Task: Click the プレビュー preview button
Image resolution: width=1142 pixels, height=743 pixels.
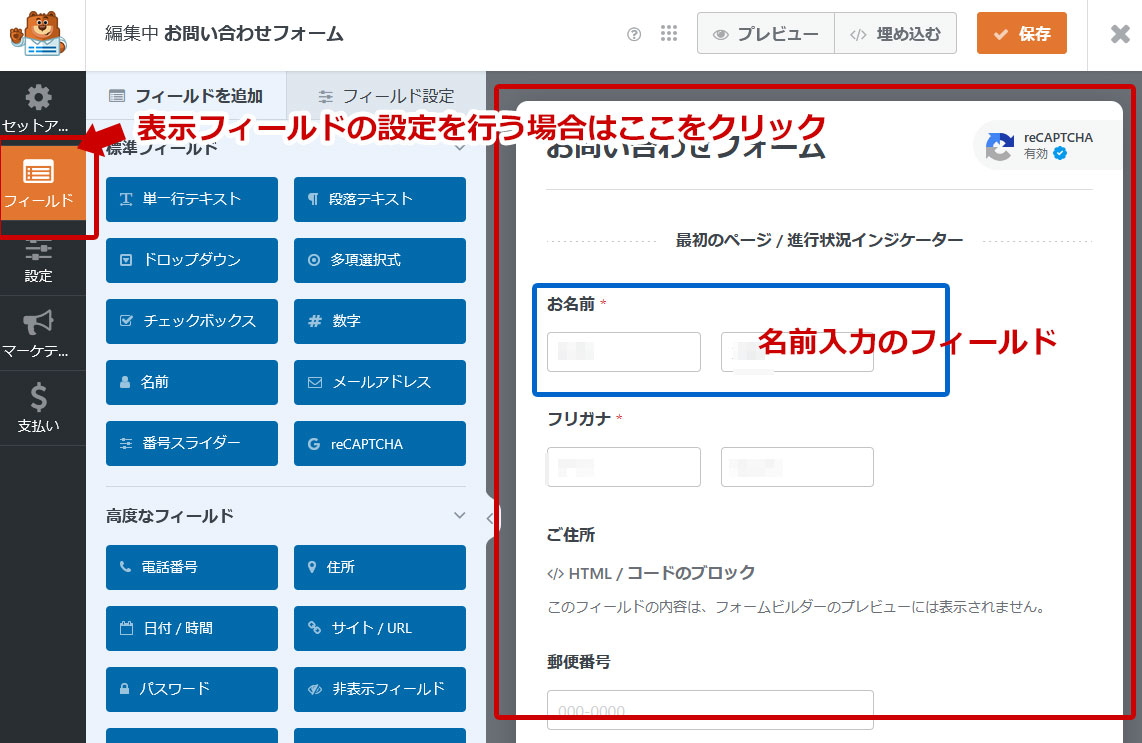Action: point(765,34)
